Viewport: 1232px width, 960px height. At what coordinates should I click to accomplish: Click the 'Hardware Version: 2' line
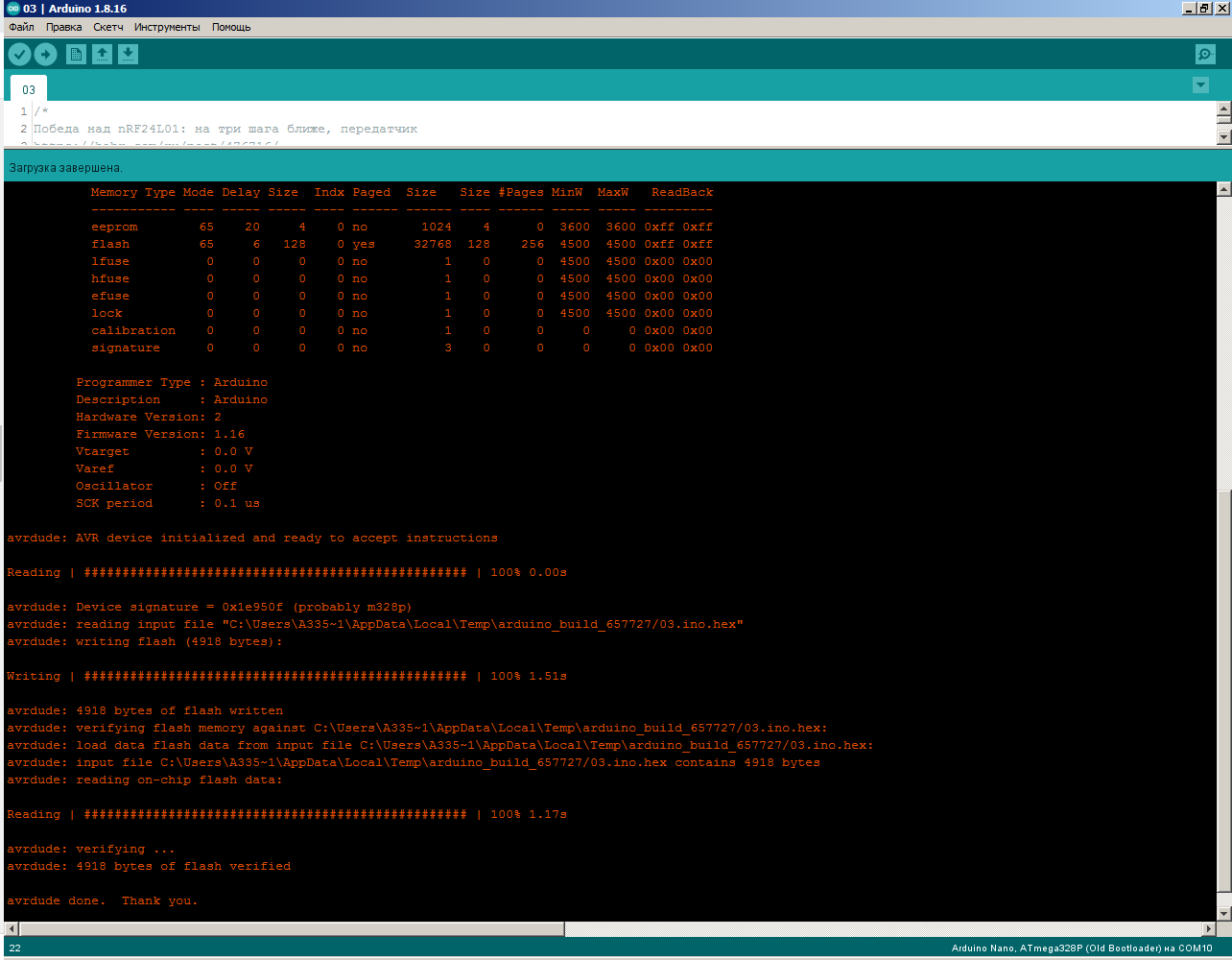point(149,417)
